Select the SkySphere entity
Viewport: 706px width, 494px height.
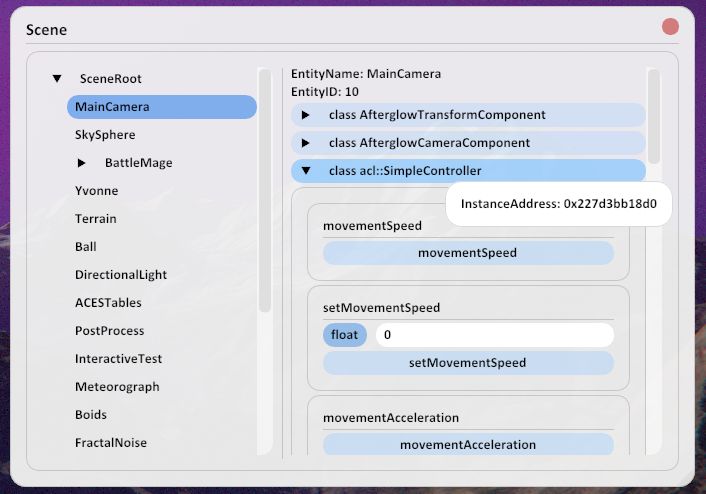pyautogui.click(x=105, y=135)
